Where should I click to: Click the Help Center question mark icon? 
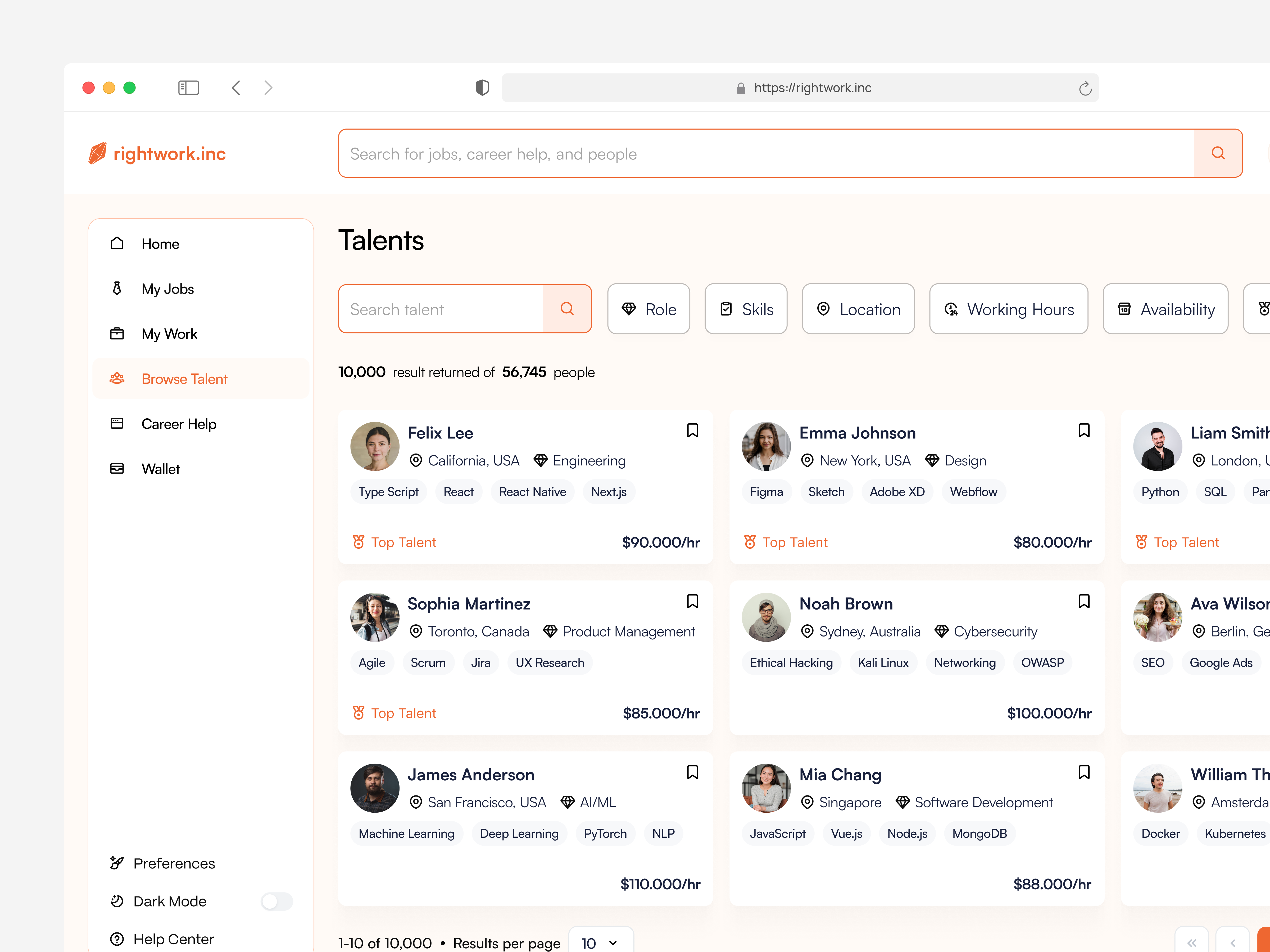117,939
